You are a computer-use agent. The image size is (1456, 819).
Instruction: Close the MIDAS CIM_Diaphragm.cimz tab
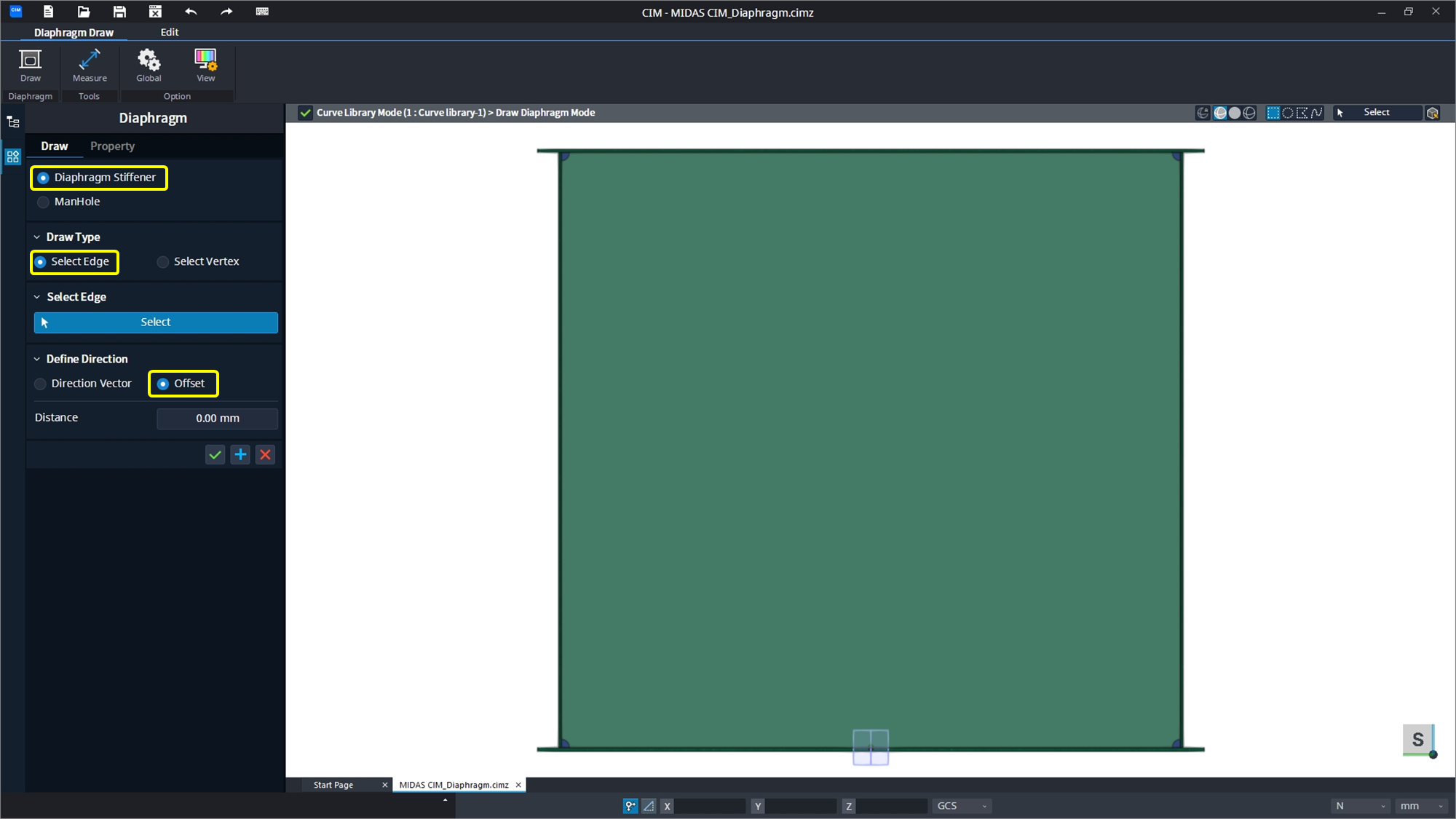[518, 785]
